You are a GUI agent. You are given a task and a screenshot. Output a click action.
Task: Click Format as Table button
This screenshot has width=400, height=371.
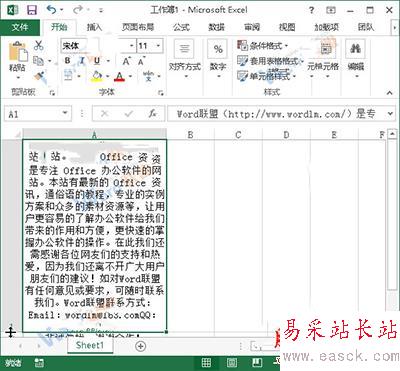pyautogui.click(x=270, y=61)
